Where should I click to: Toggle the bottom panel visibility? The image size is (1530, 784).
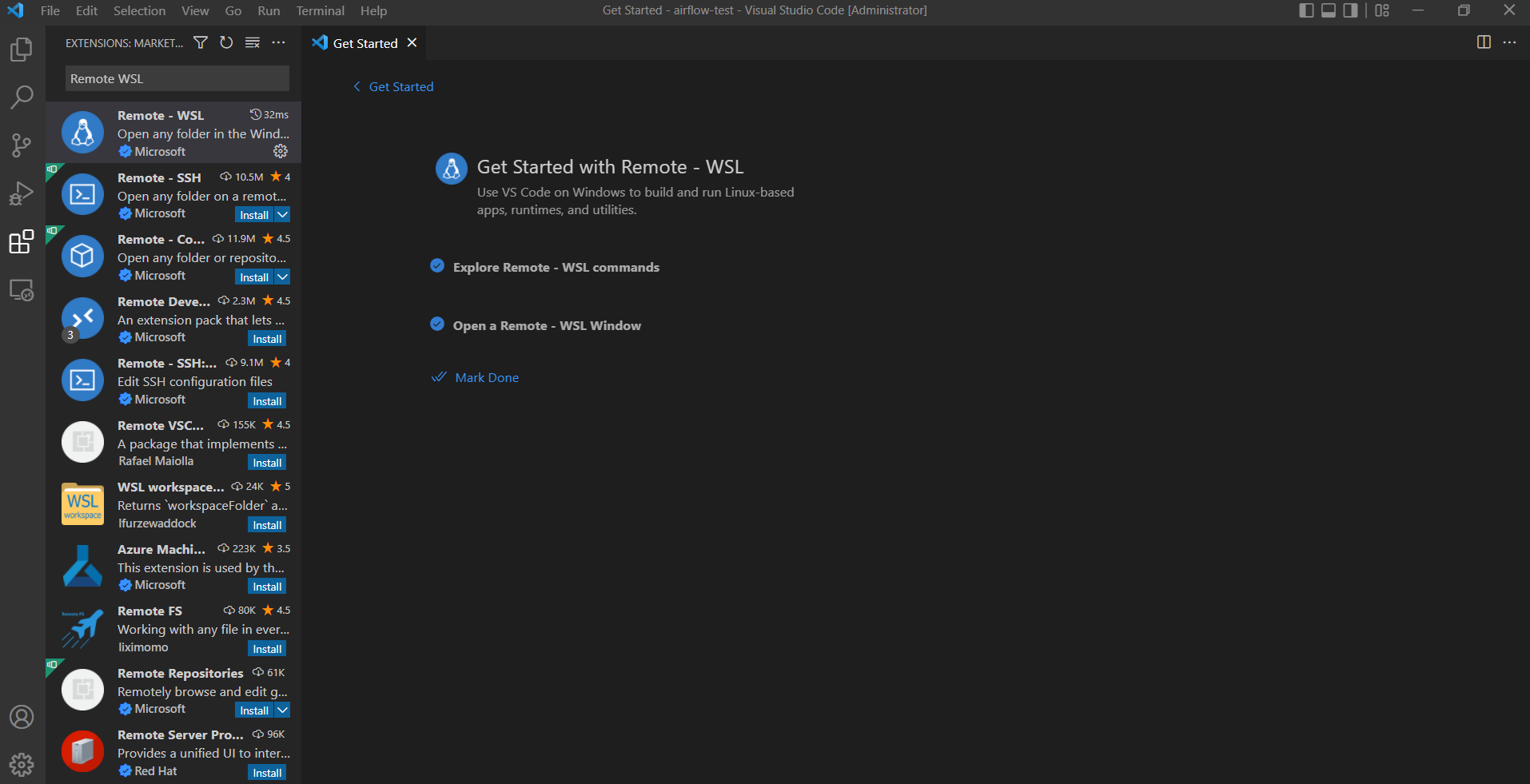(x=1329, y=10)
